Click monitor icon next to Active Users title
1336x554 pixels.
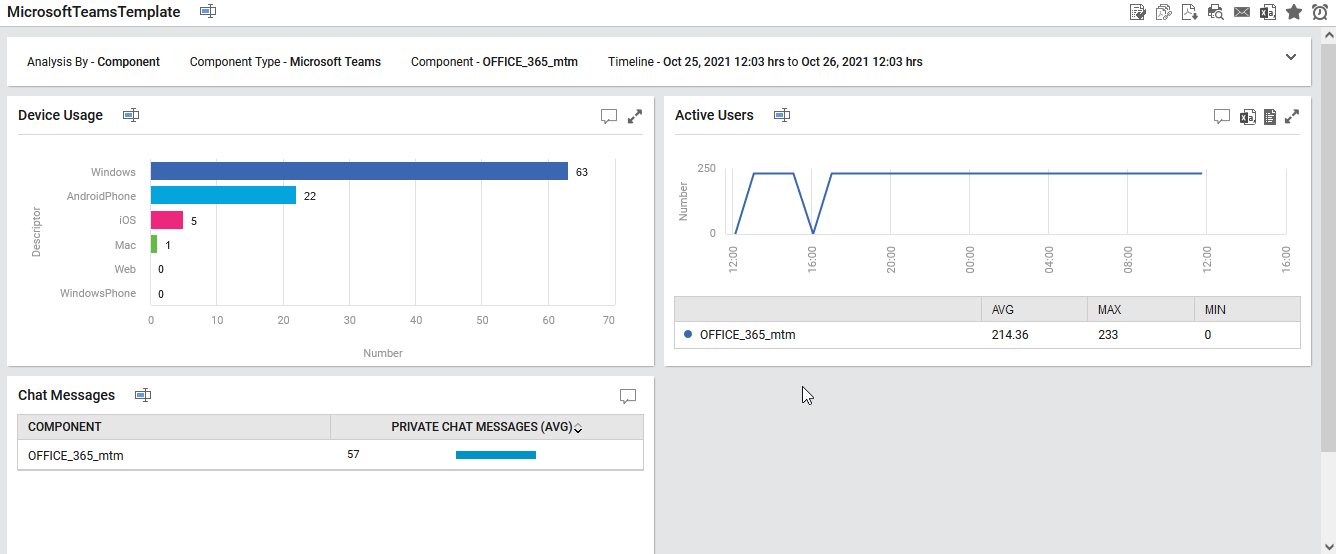tap(782, 115)
